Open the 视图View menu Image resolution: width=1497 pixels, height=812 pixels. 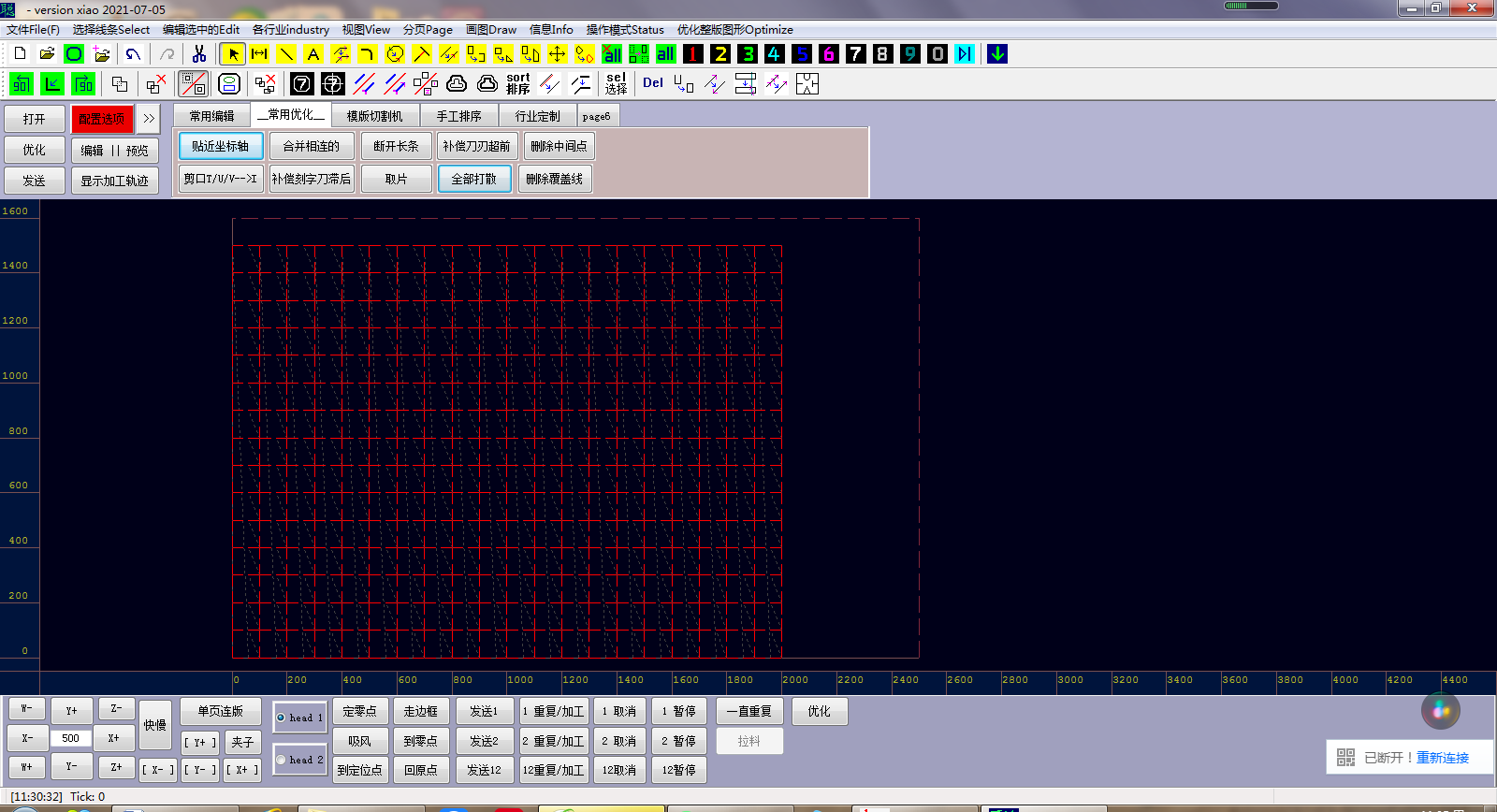click(x=366, y=30)
